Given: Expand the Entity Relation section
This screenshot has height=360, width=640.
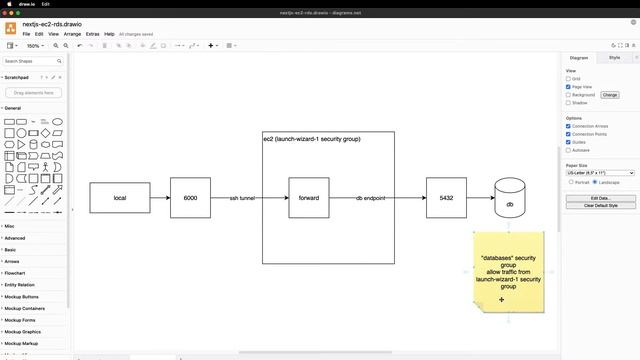Looking at the screenshot, I should tap(19, 285).
